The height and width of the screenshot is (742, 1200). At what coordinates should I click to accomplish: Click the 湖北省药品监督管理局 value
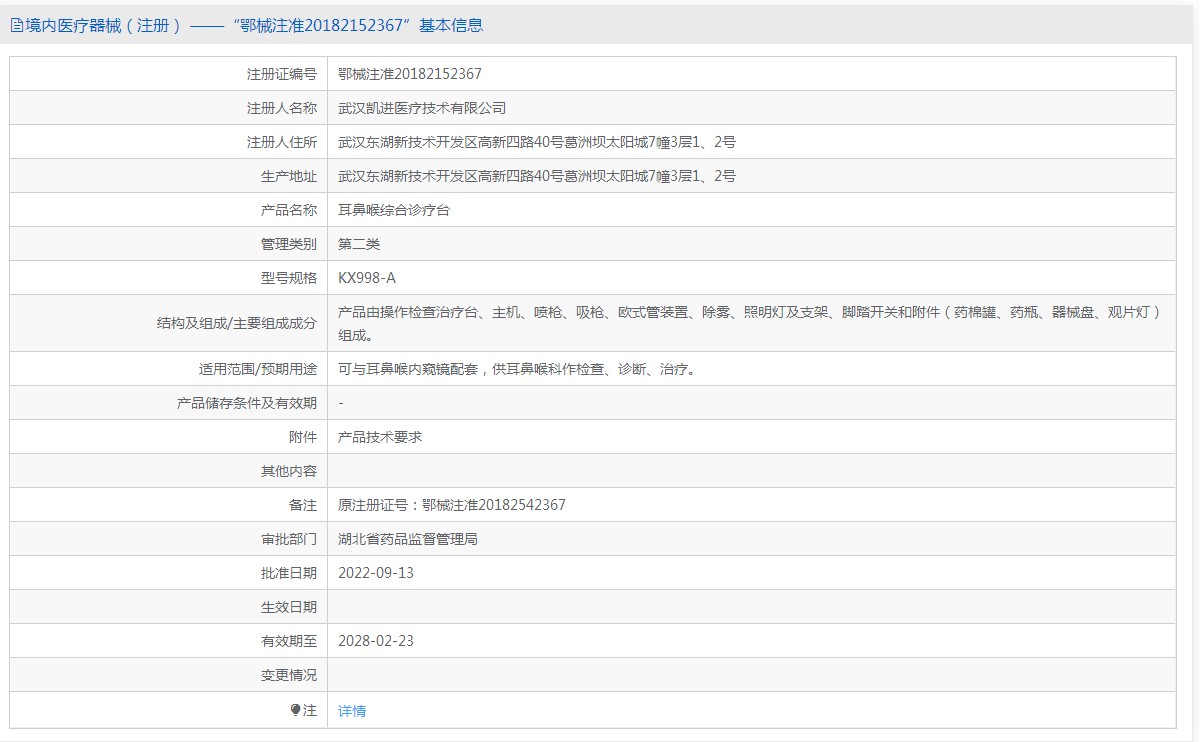click(x=408, y=539)
